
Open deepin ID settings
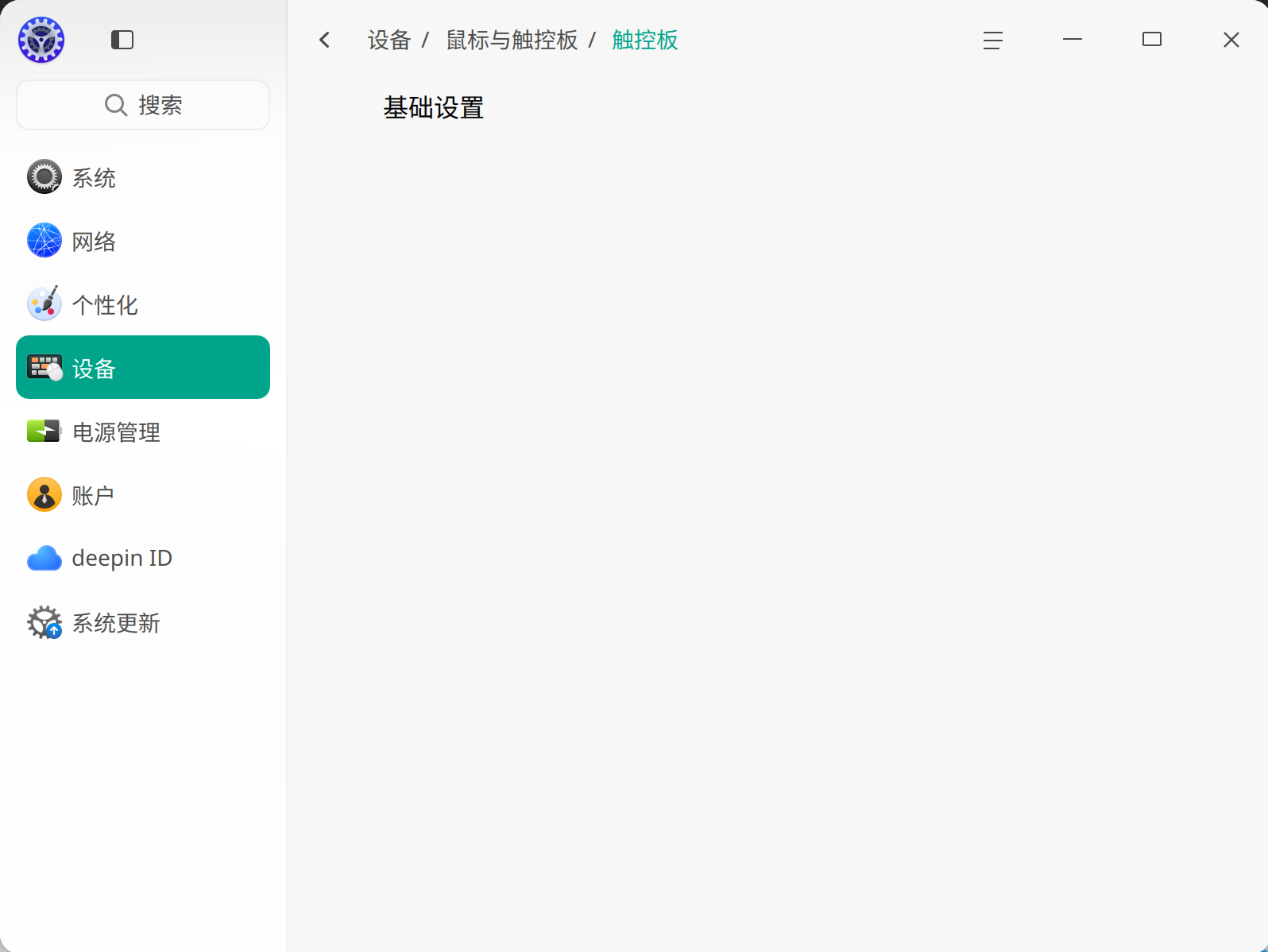point(143,559)
